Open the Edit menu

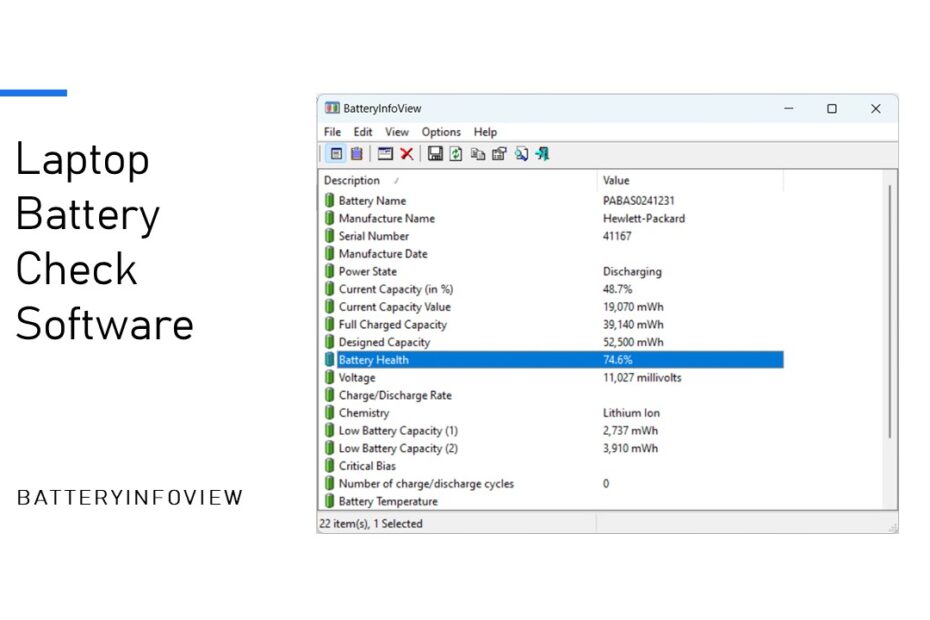point(363,132)
